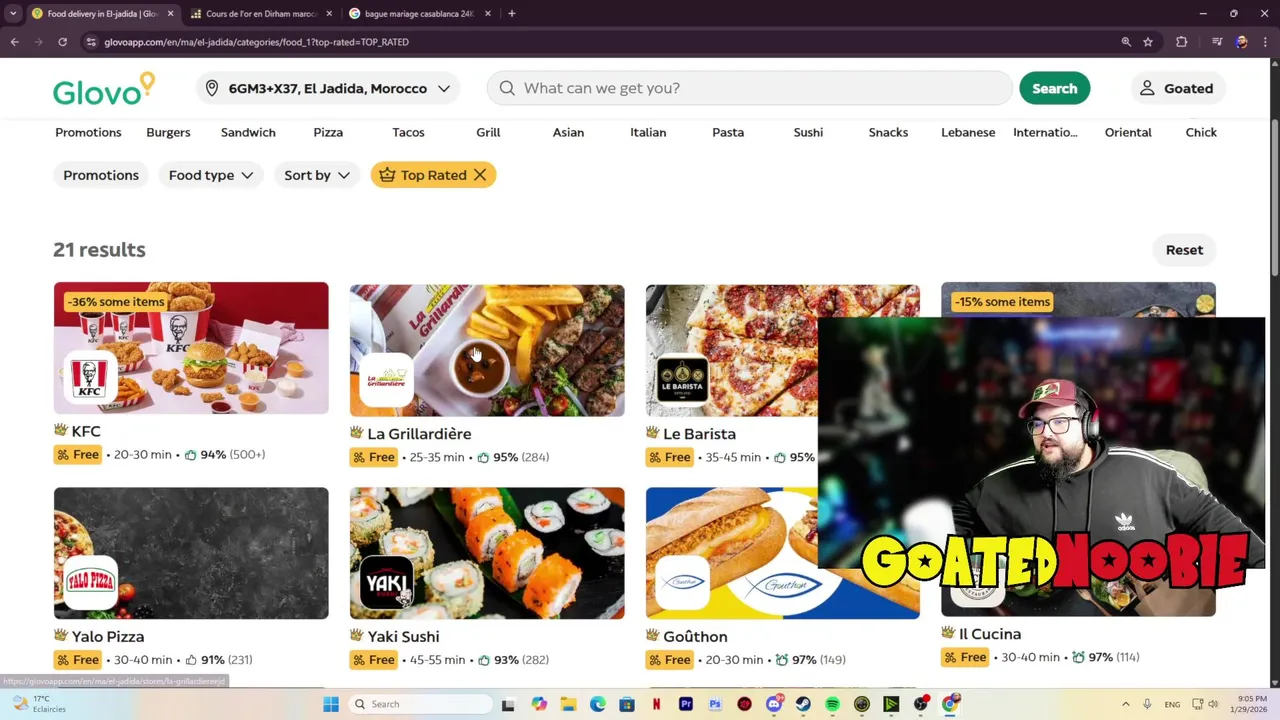Screen dimensions: 1280x720
Task: Select the Burgers category
Action: coord(168,132)
